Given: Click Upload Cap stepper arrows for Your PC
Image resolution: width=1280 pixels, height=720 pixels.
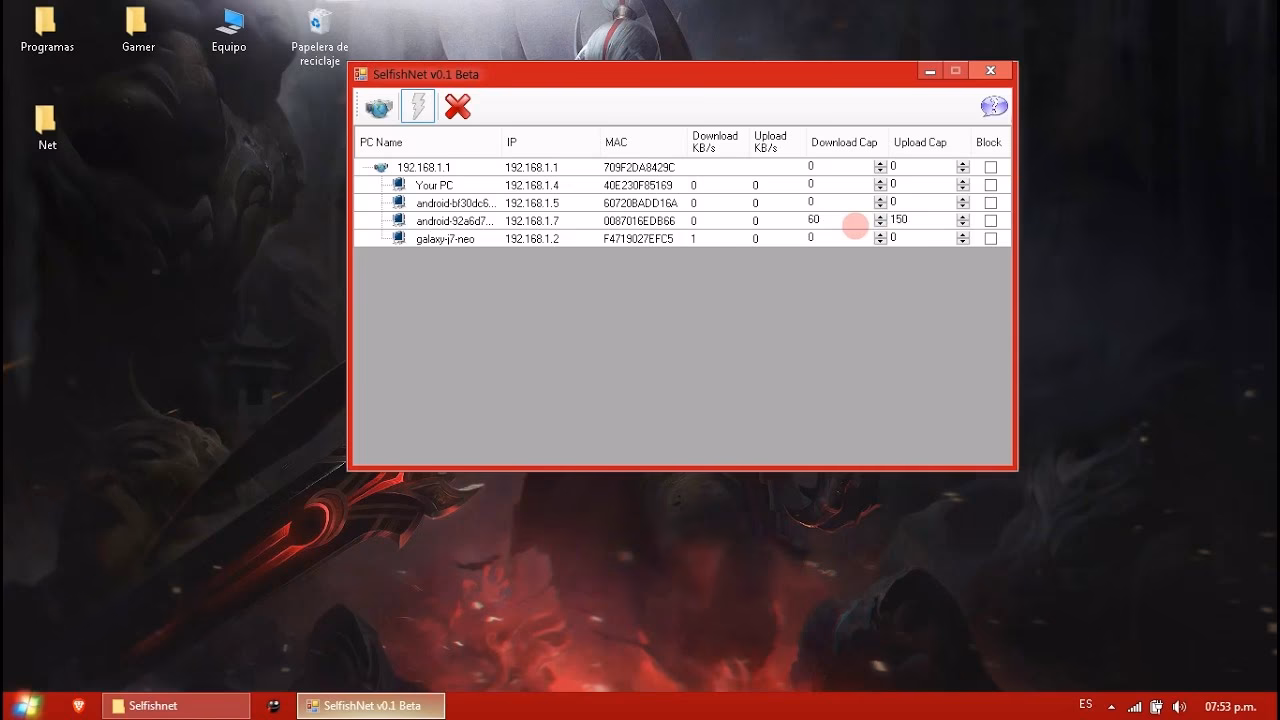Looking at the screenshot, I should 963,185.
